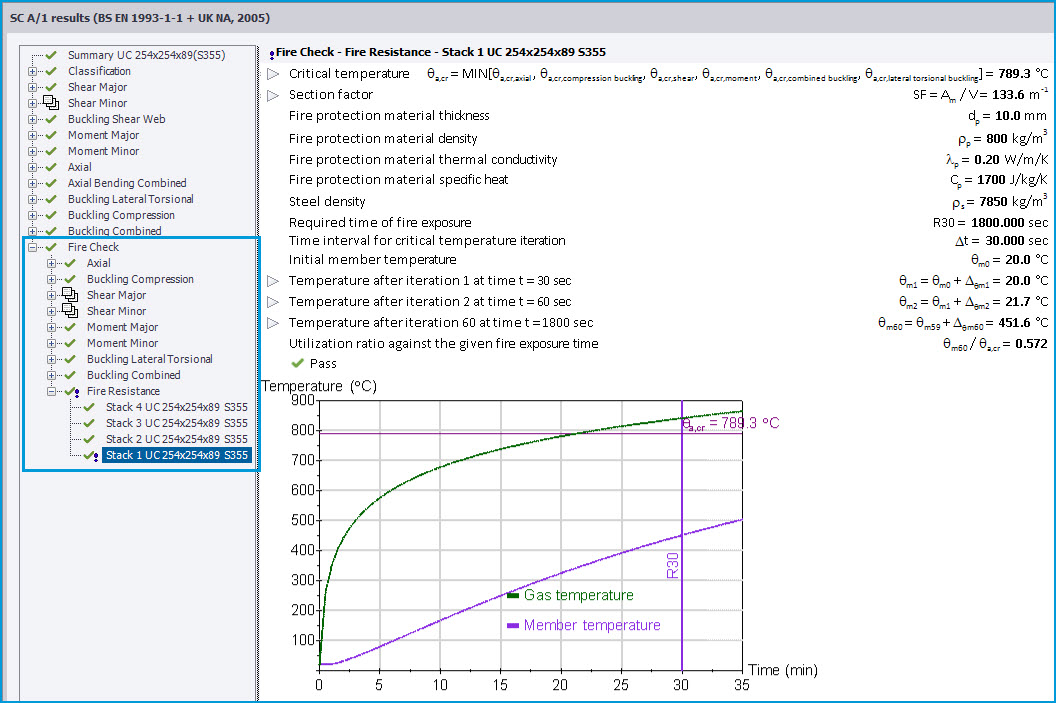
Task: Click the green Gas temperature color swatch in the legend
Action: coord(513,594)
